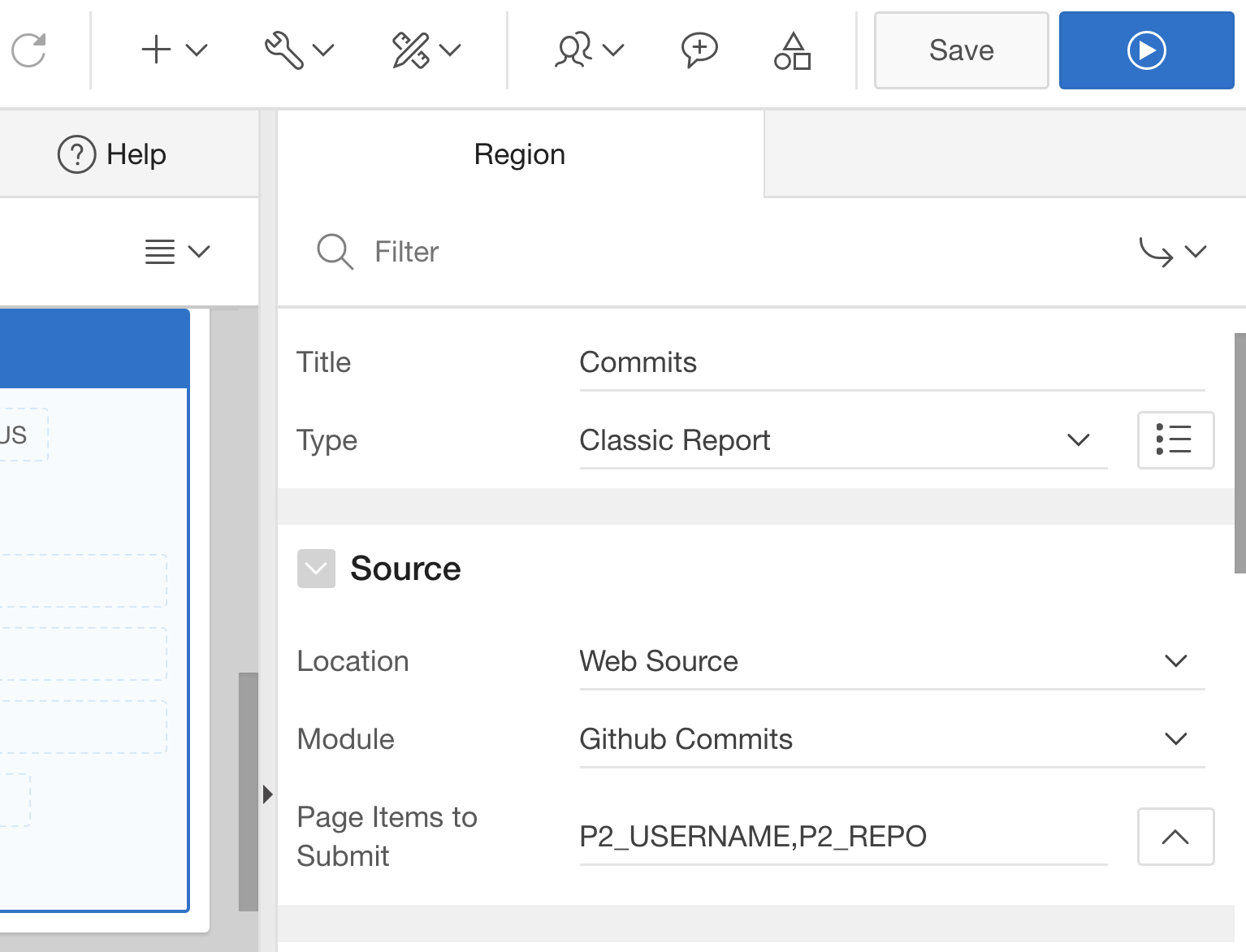The width and height of the screenshot is (1246, 952).
Task: Open the Create plus menu
Action: point(174,50)
